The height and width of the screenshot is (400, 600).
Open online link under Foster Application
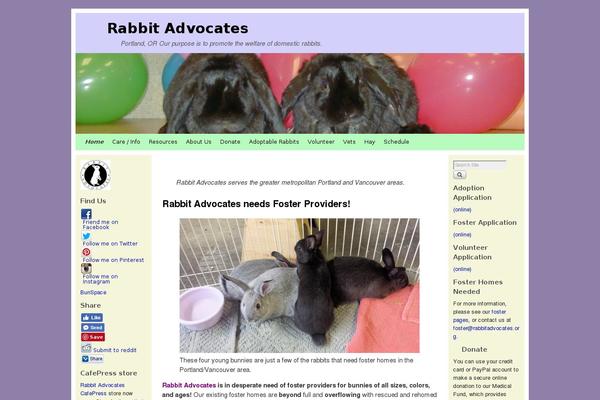(462, 235)
